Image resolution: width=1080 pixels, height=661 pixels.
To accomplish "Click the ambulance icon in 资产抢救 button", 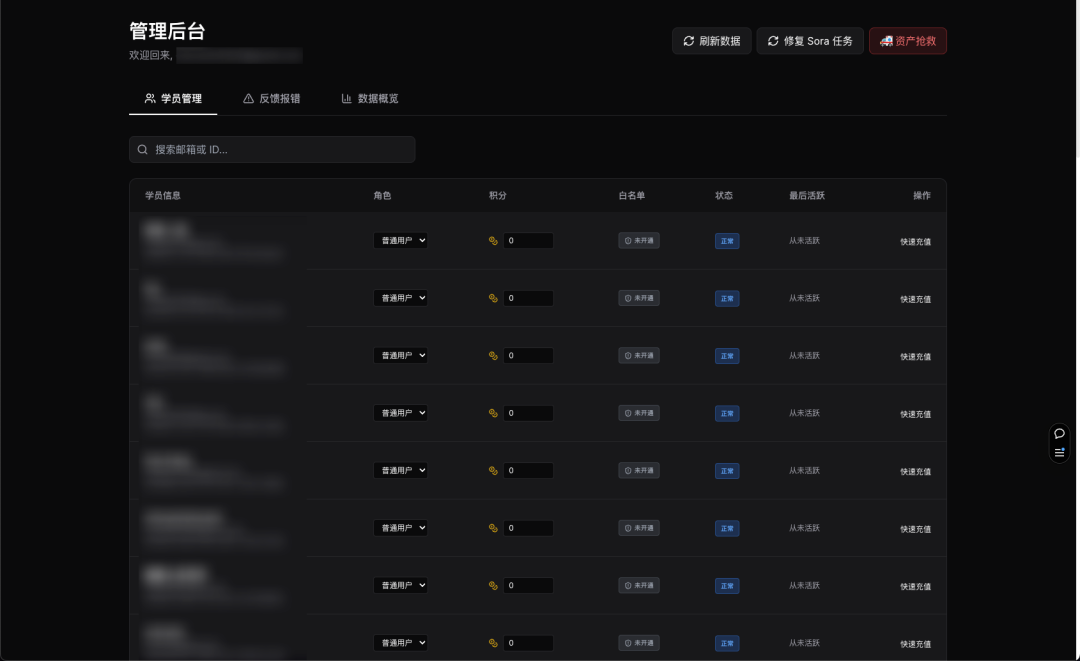I will (884, 41).
